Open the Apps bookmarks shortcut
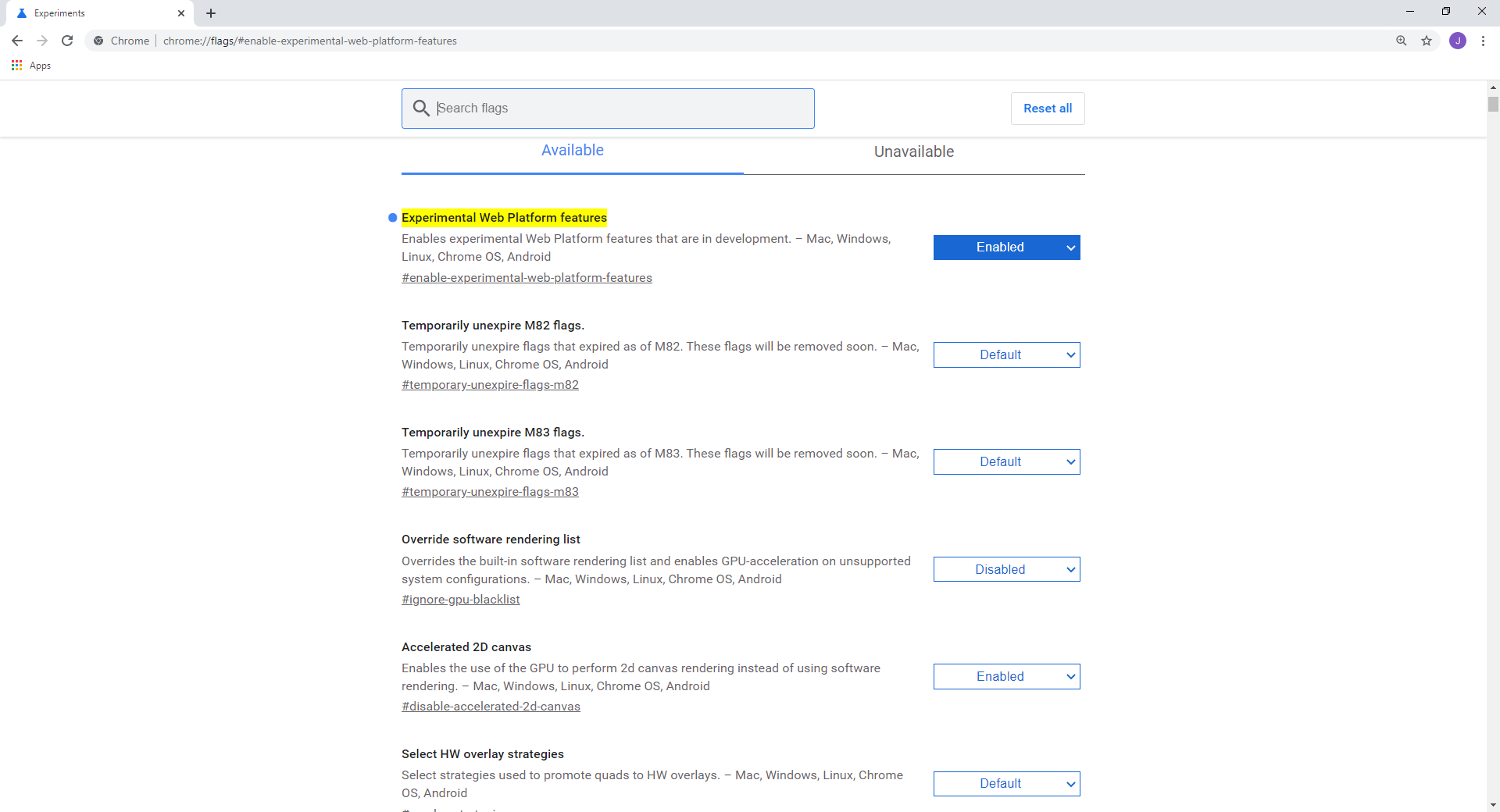 [x=31, y=66]
